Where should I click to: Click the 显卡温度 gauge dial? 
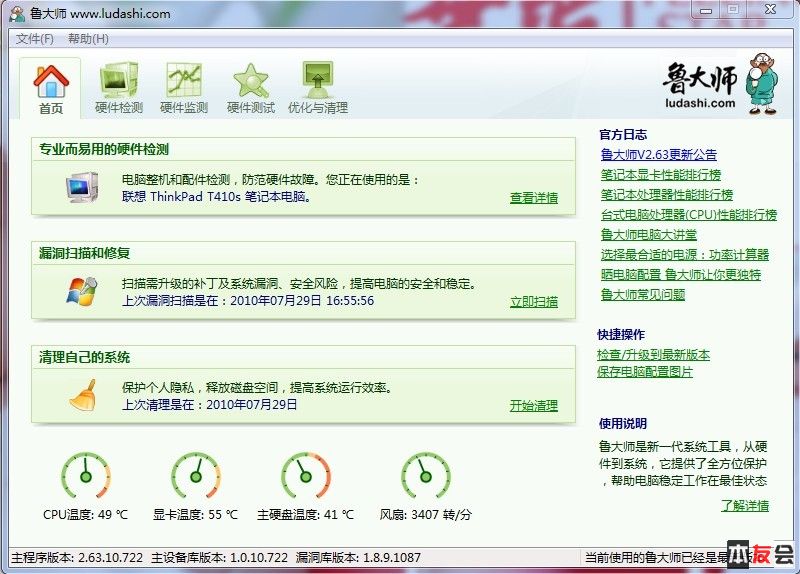tap(196, 476)
